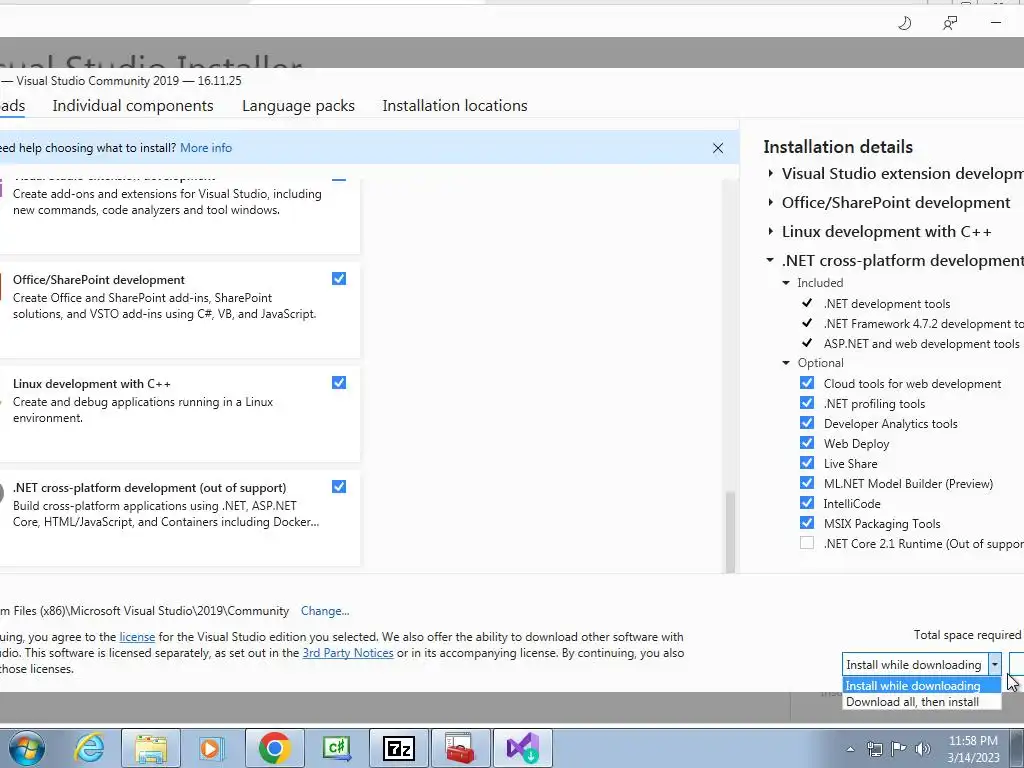Uncheck Web Deploy option

[807, 443]
